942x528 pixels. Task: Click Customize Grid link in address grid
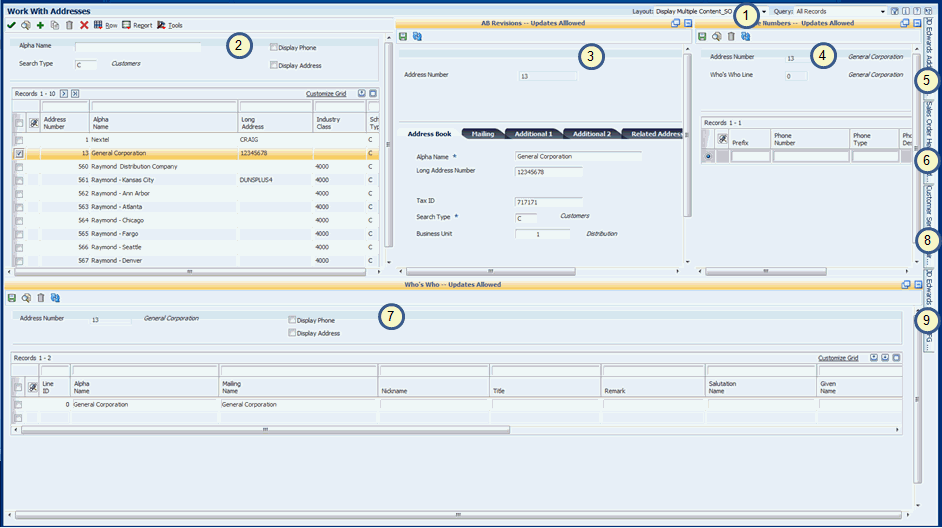tap(325, 94)
